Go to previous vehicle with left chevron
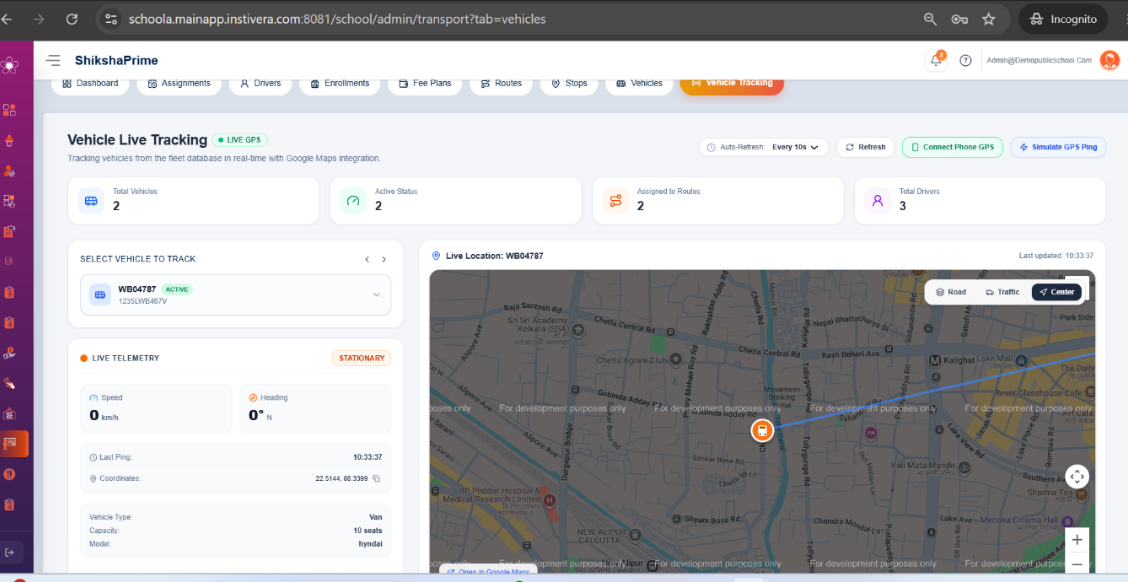This screenshot has width=1128, height=582. 367,259
